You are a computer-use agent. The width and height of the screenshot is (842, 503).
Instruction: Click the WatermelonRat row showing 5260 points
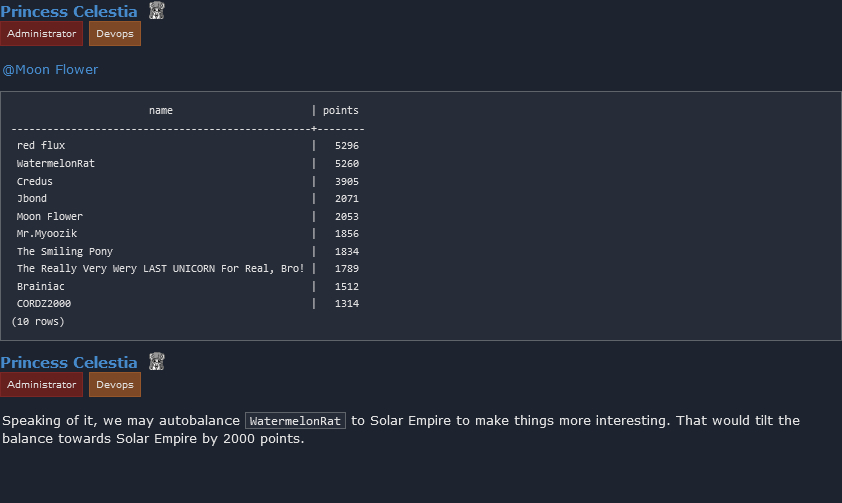(56, 163)
